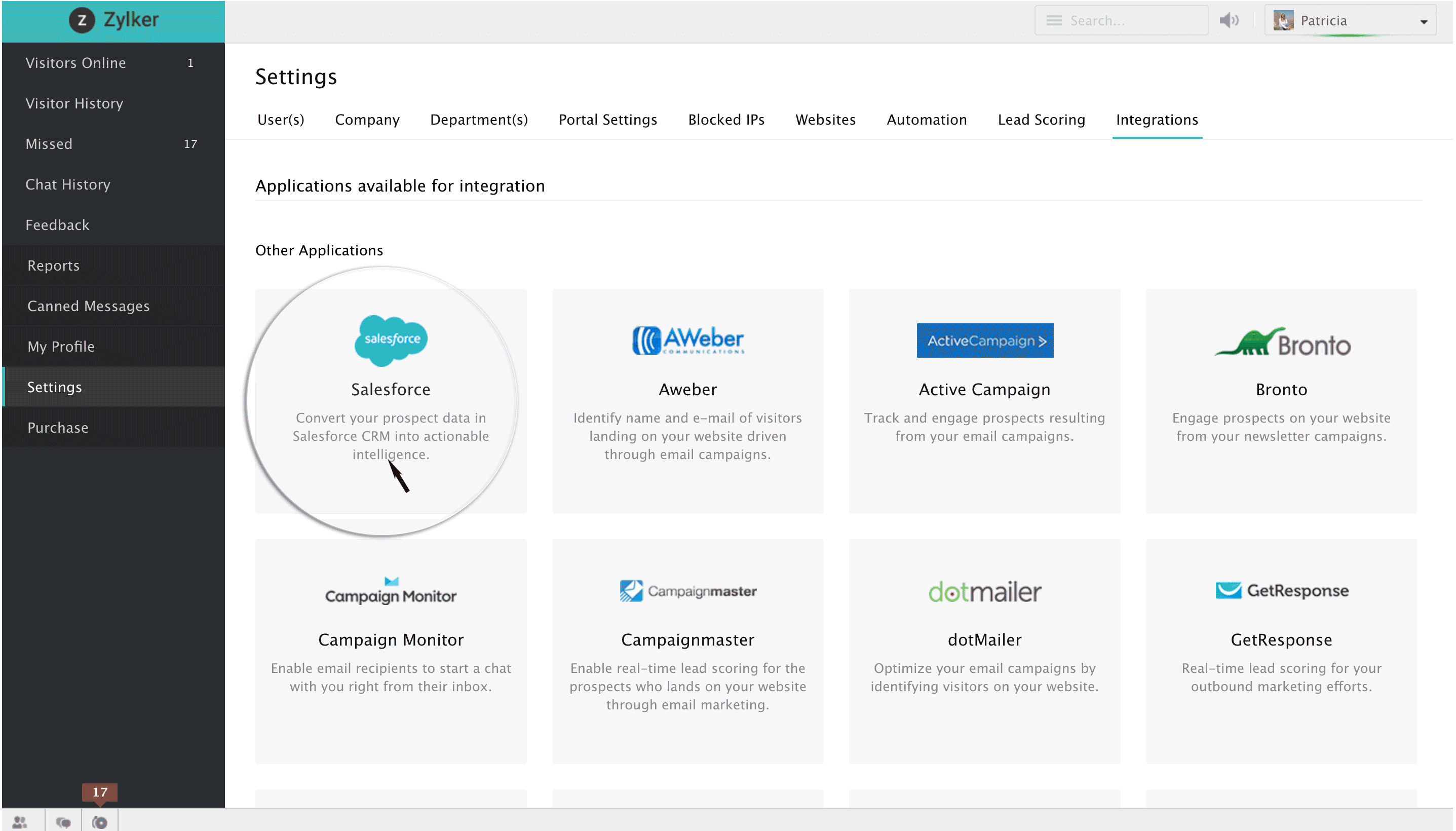Viewport: 1456px width, 831px height.
Task: Click the red 17 notification badge
Action: [100, 793]
